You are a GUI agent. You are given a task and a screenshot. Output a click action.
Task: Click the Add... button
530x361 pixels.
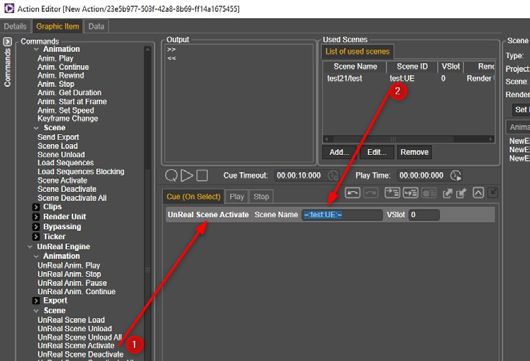coord(339,152)
